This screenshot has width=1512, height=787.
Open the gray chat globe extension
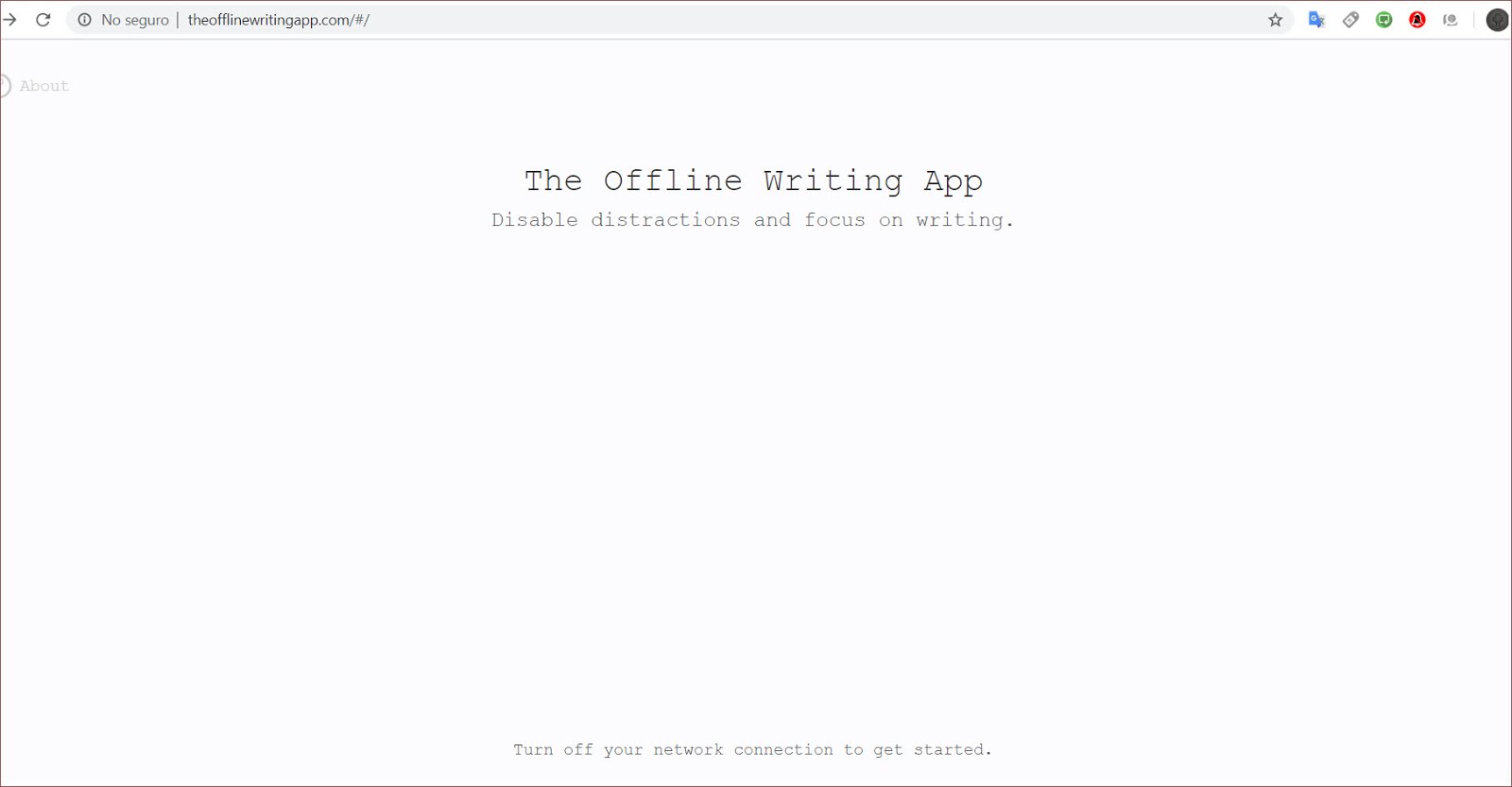click(x=1451, y=20)
